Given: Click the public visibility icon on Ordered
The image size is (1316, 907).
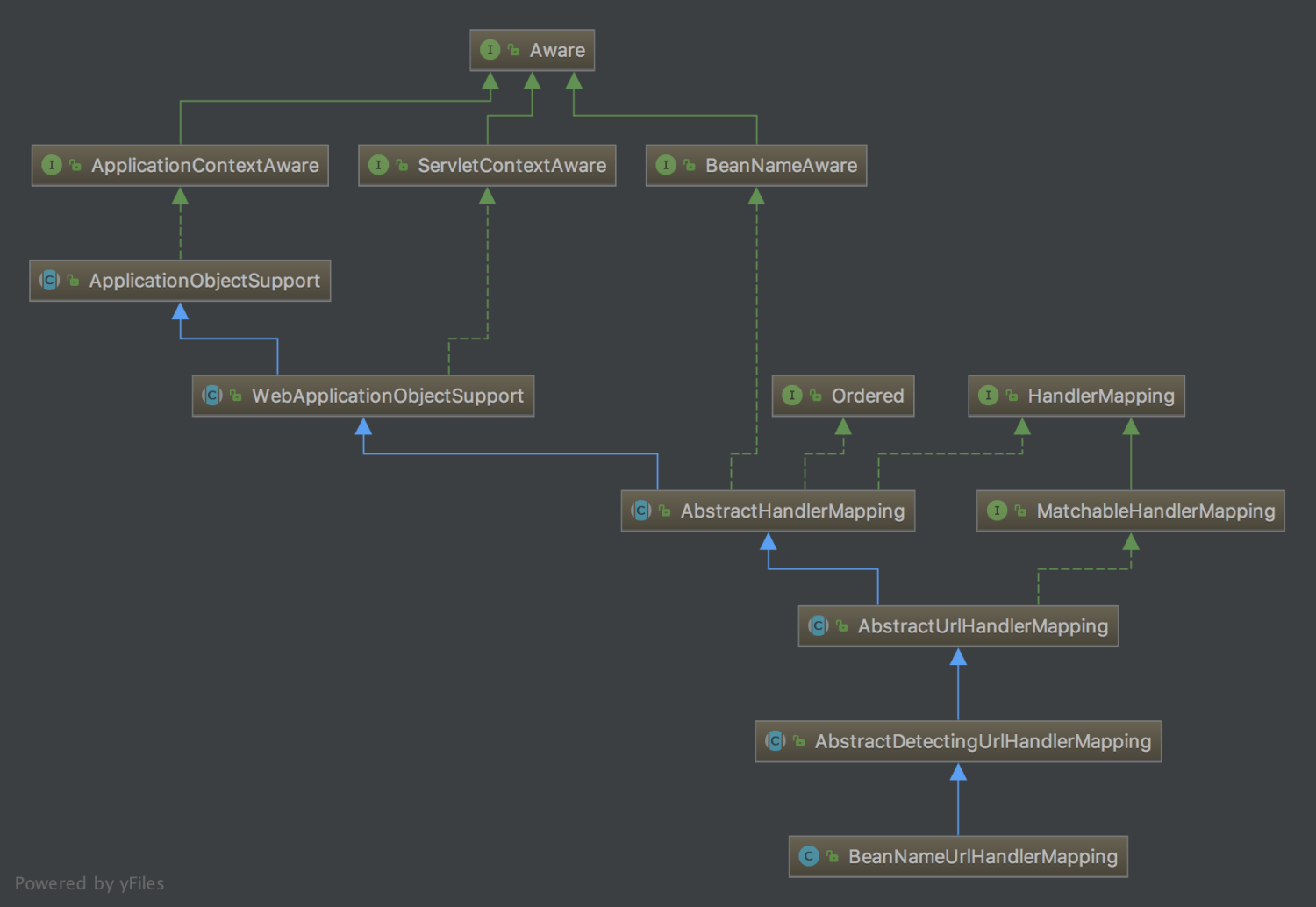Looking at the screenshot, I should [816, 396].
